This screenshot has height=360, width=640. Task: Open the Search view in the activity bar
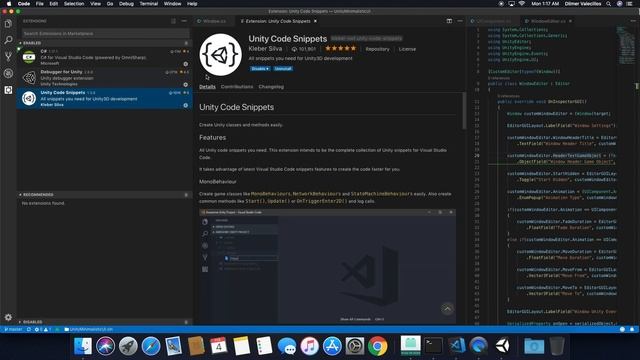[8, 40]
